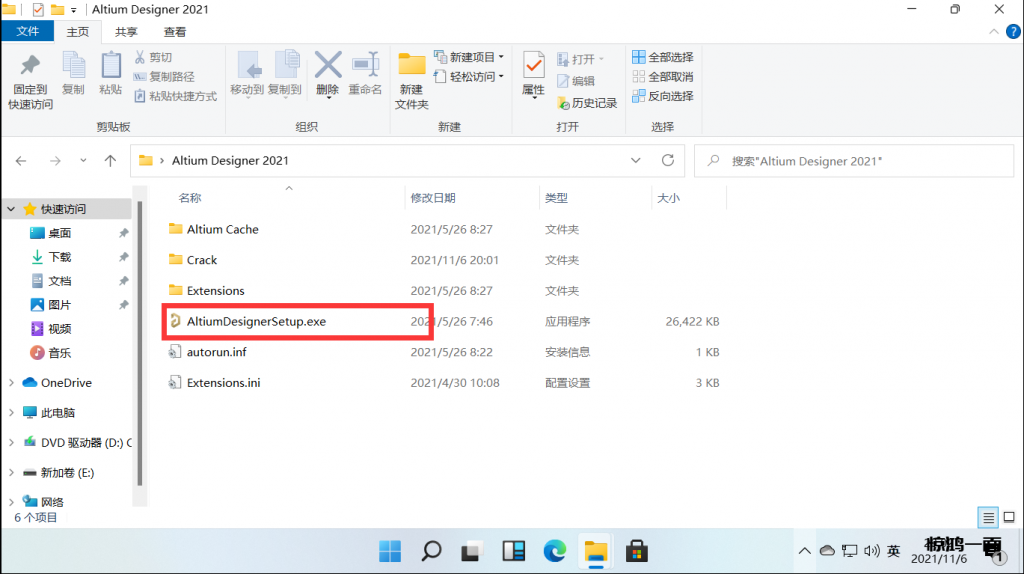Open Microsoft Edge from the taskbar
Image resolution: width=1024 pixels, height=574 pixels.
554,551
